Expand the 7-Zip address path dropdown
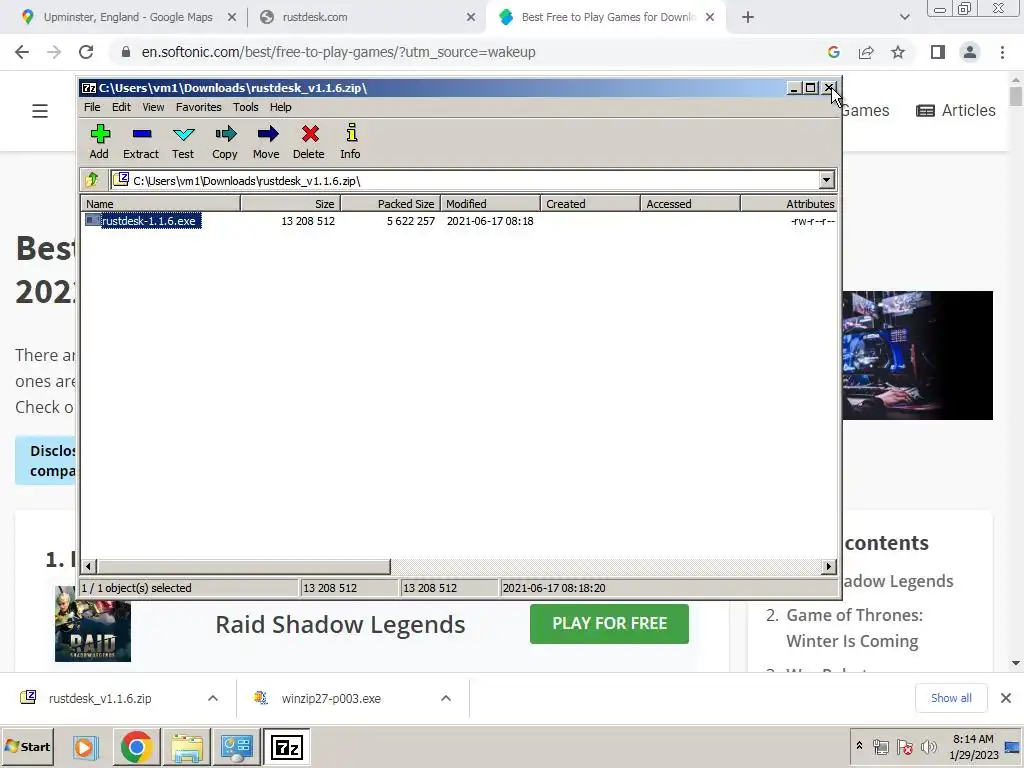Screen dimensions: 1024x768 (826, 180)
